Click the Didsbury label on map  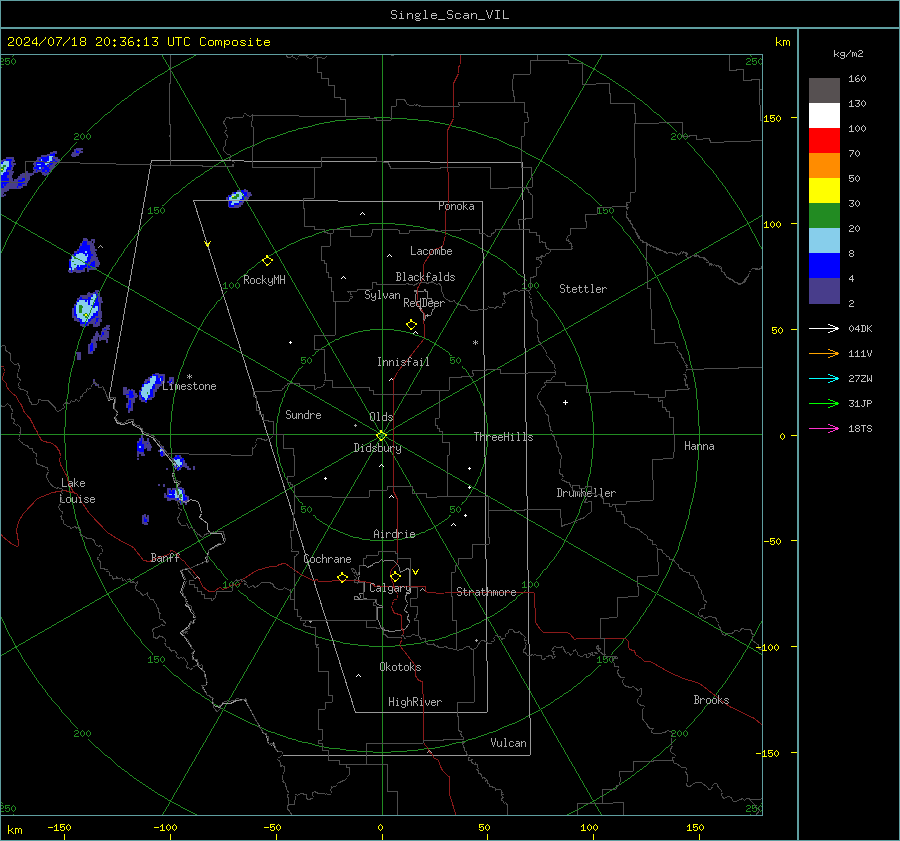377,448
